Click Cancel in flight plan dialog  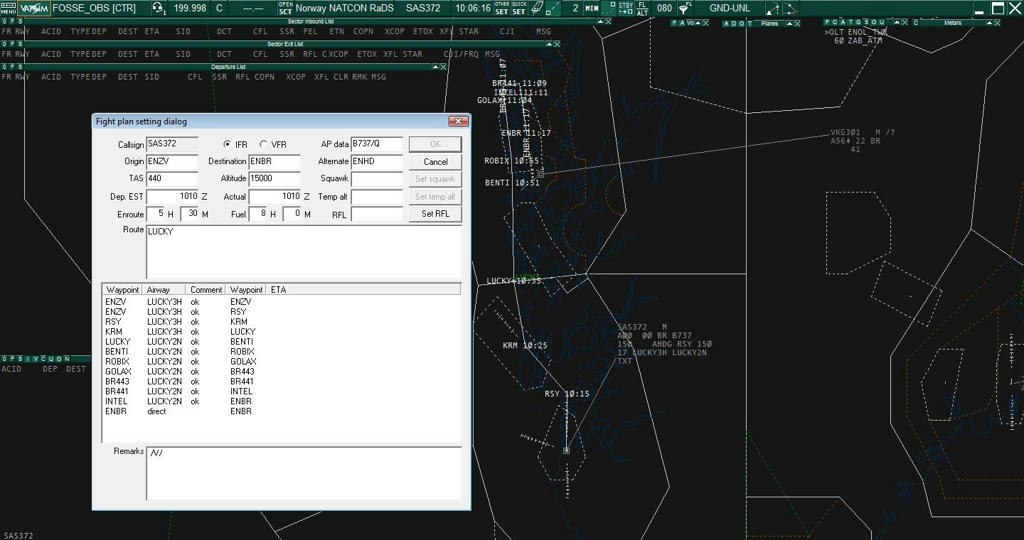tap(435, 162)
